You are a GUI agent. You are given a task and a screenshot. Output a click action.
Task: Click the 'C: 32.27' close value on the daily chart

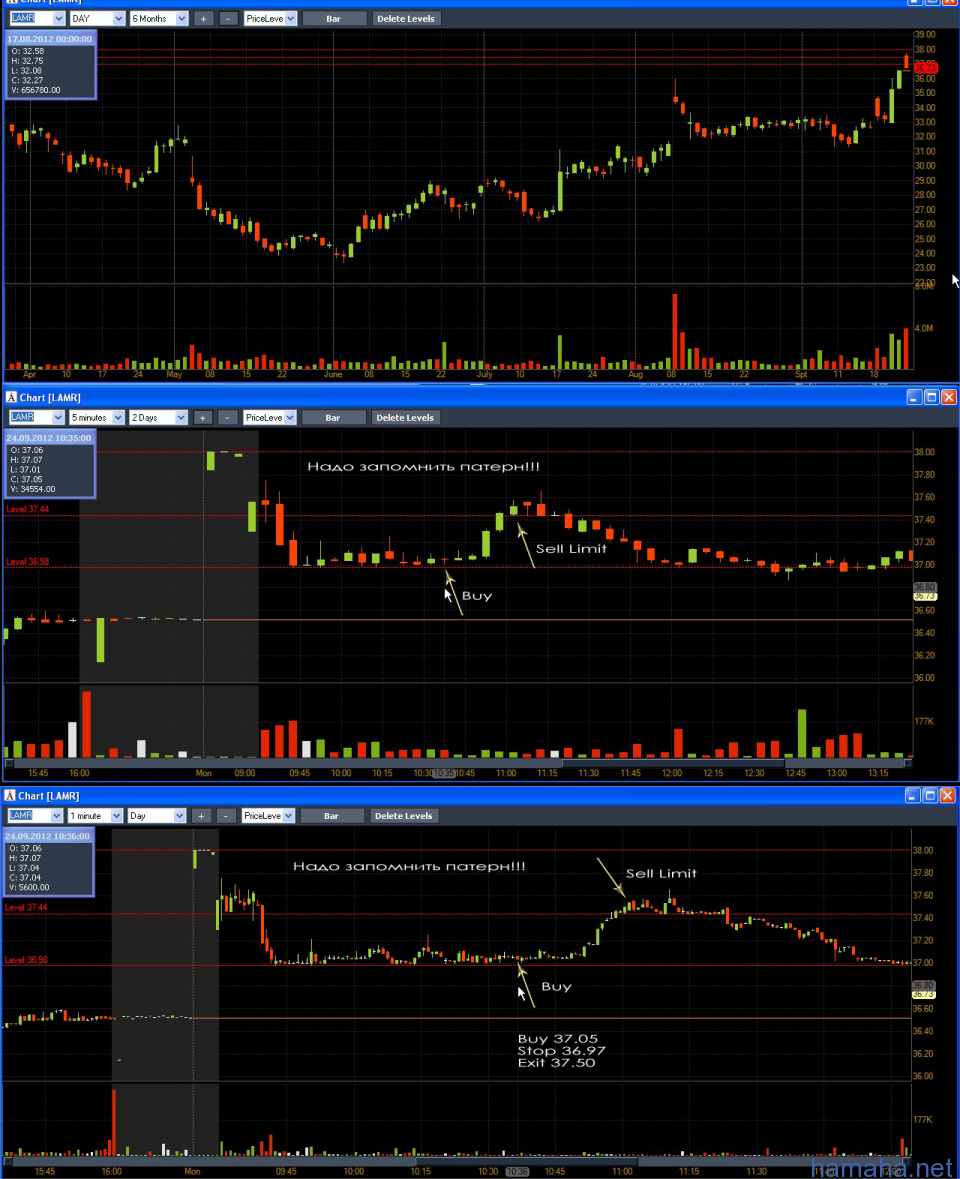click(x=28, y=80)
